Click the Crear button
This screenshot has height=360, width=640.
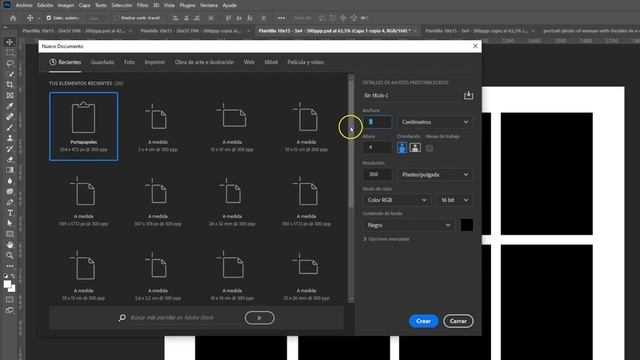click(x=423, y=321)
